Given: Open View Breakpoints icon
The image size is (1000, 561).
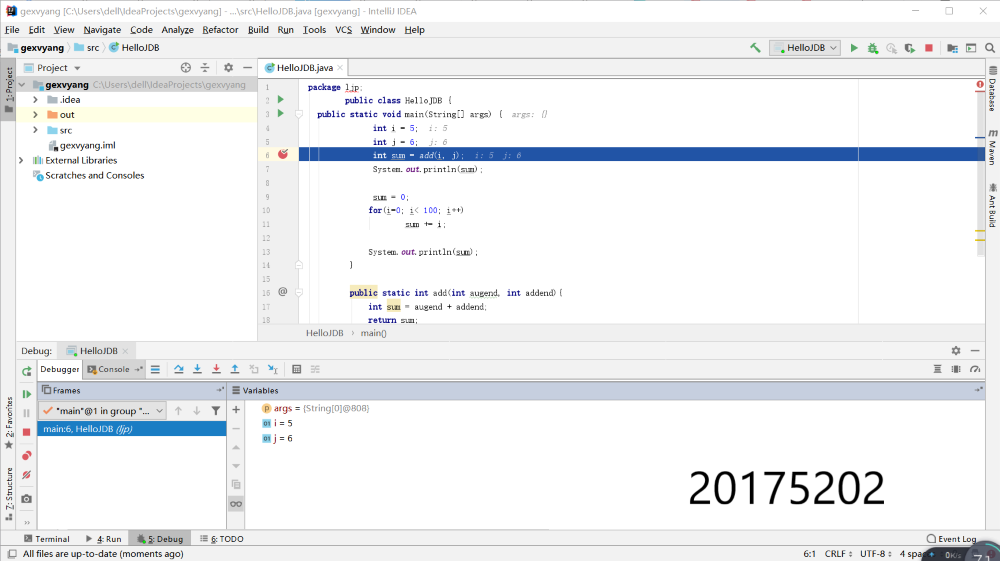Looking at the screenshot, I should (26, 455).
